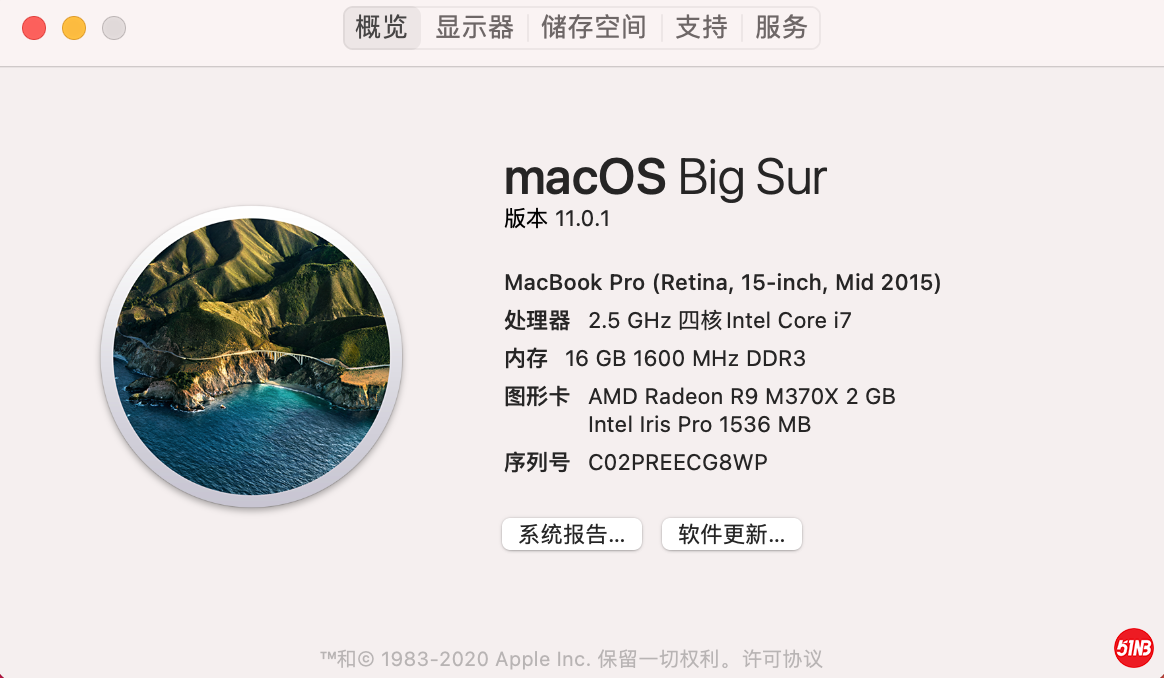Image resolution: width=1164 pixels, height=678 pixels.
Task: Click the macOS Big Sur title
Action: [x=665, y=178]
